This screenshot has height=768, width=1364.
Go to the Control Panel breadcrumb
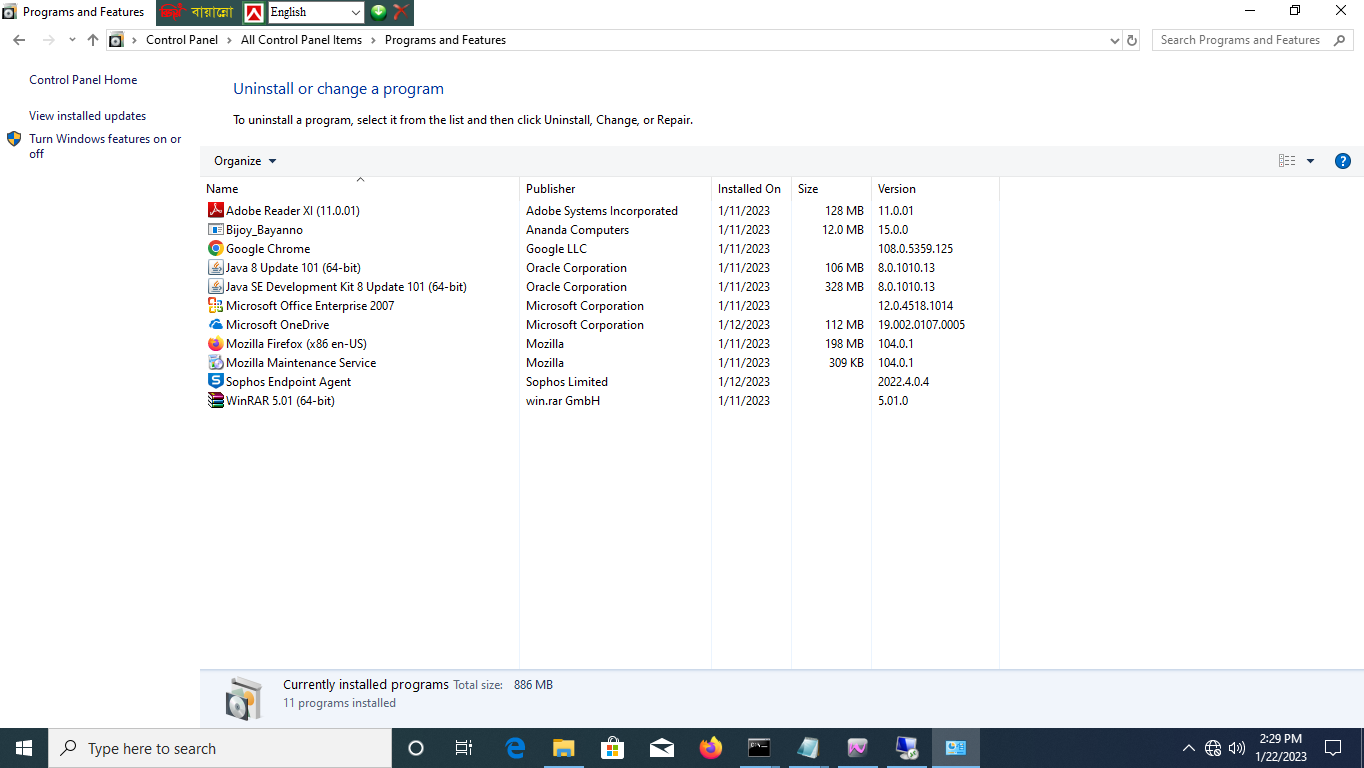tap(182, 40)
